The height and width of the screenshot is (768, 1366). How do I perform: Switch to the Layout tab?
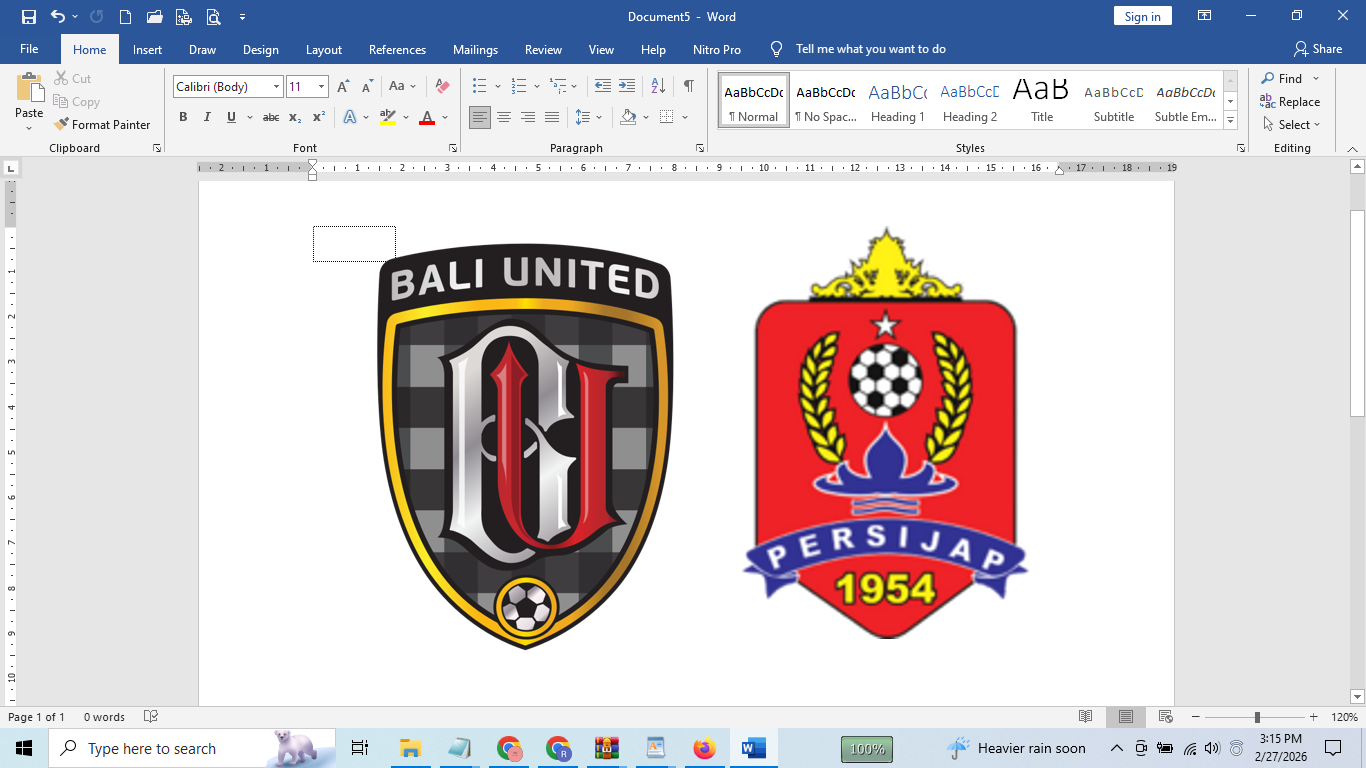pos(324,49)
